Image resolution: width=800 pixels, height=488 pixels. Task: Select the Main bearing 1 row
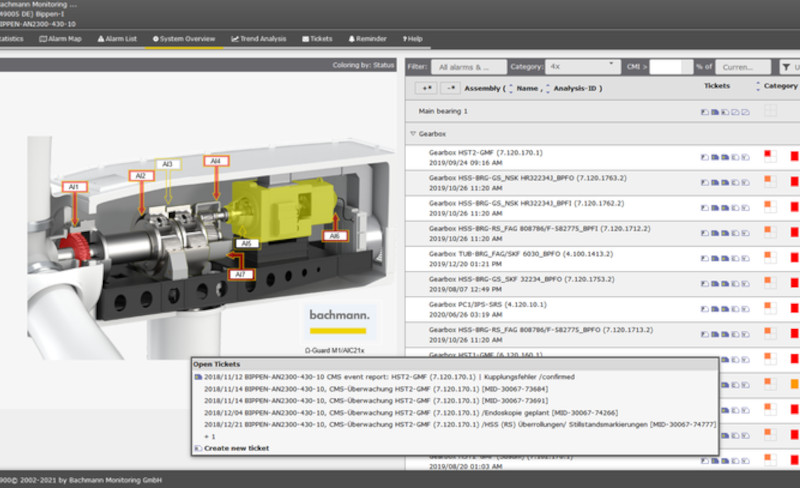[603, 111]
